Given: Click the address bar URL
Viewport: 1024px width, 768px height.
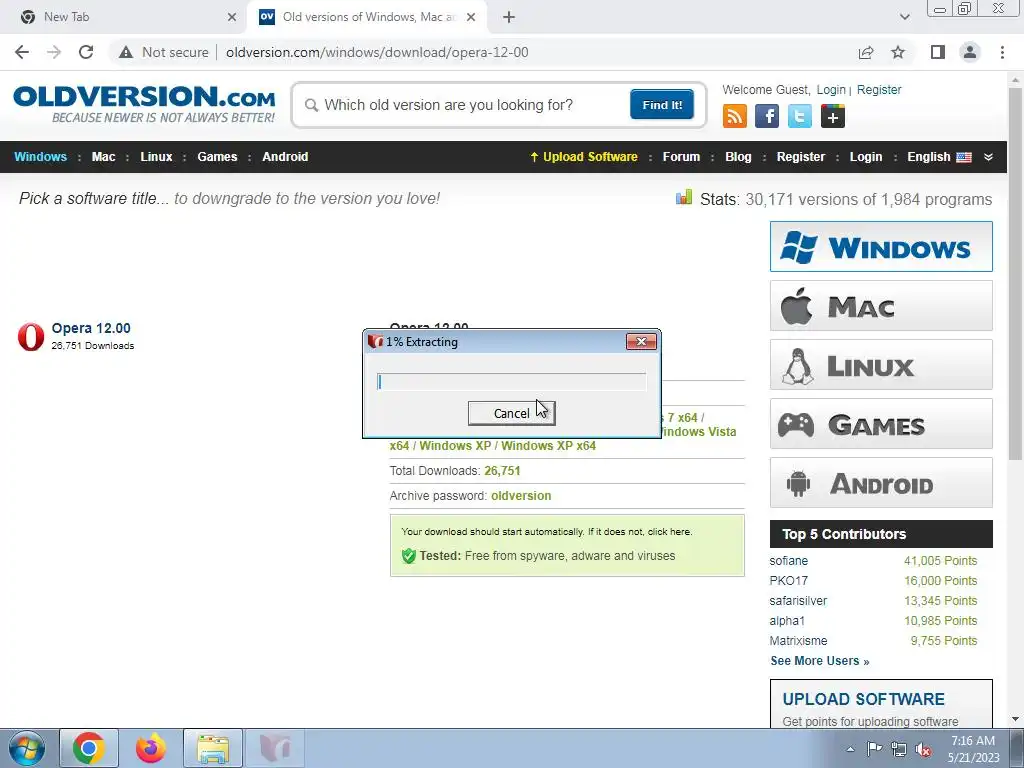Looking at the screenshot, I should [377, 52].
